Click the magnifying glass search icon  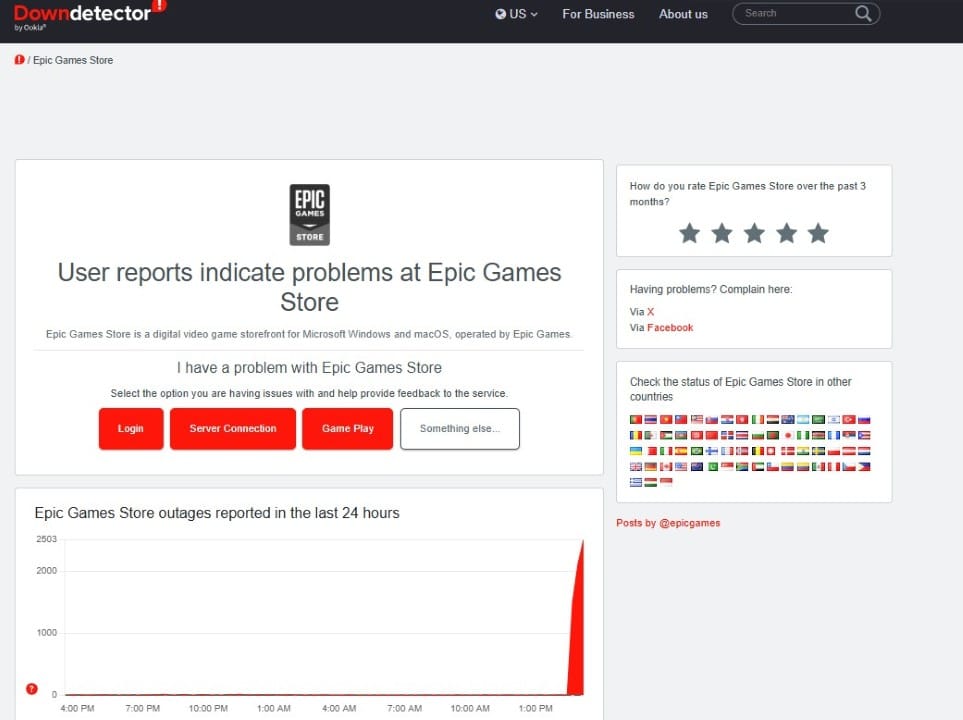point(863,13)
